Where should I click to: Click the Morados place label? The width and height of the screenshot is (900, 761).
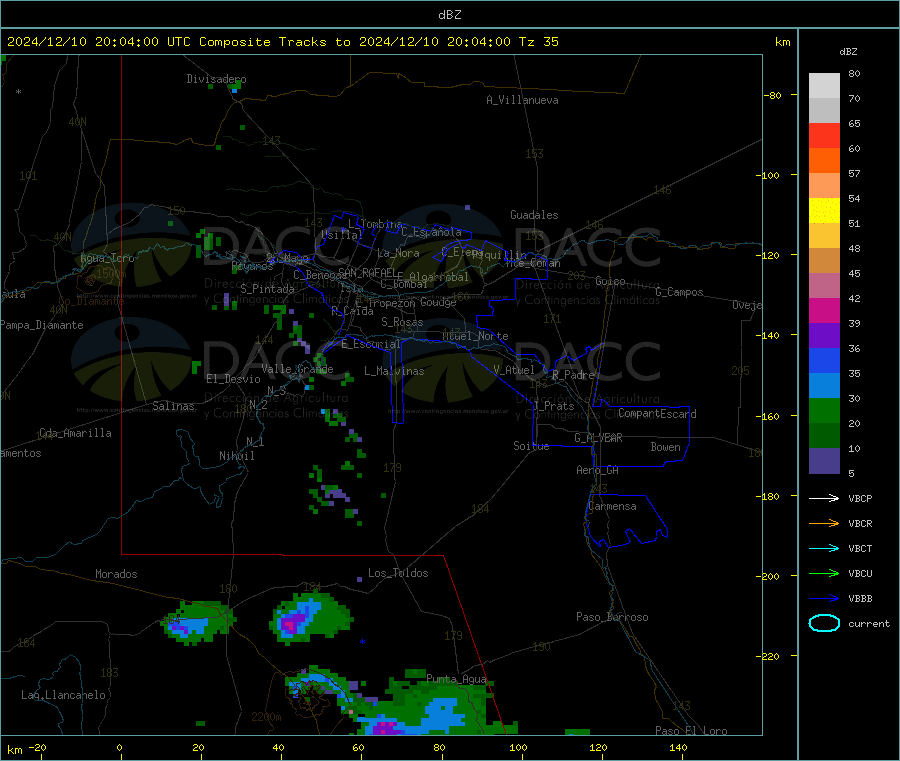coord(117,574)
